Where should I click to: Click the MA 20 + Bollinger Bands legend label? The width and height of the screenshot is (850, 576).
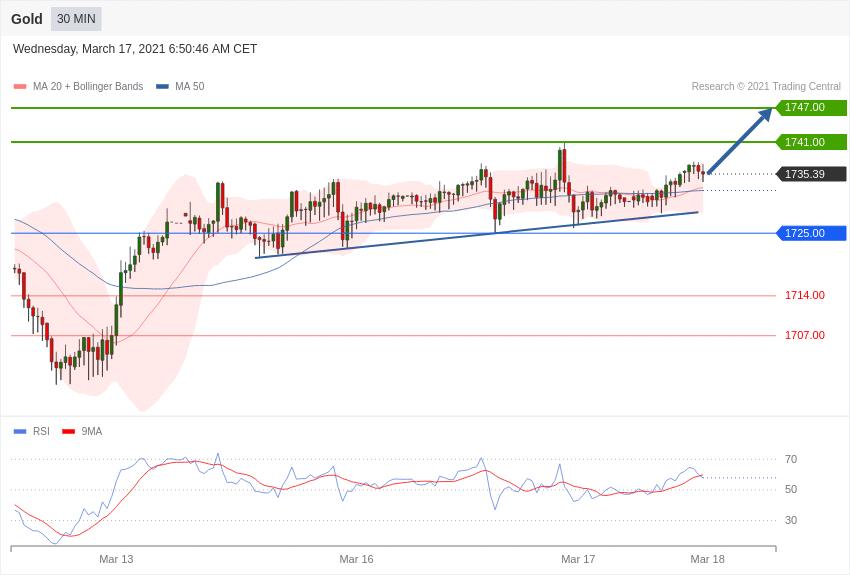coord(88,86)
